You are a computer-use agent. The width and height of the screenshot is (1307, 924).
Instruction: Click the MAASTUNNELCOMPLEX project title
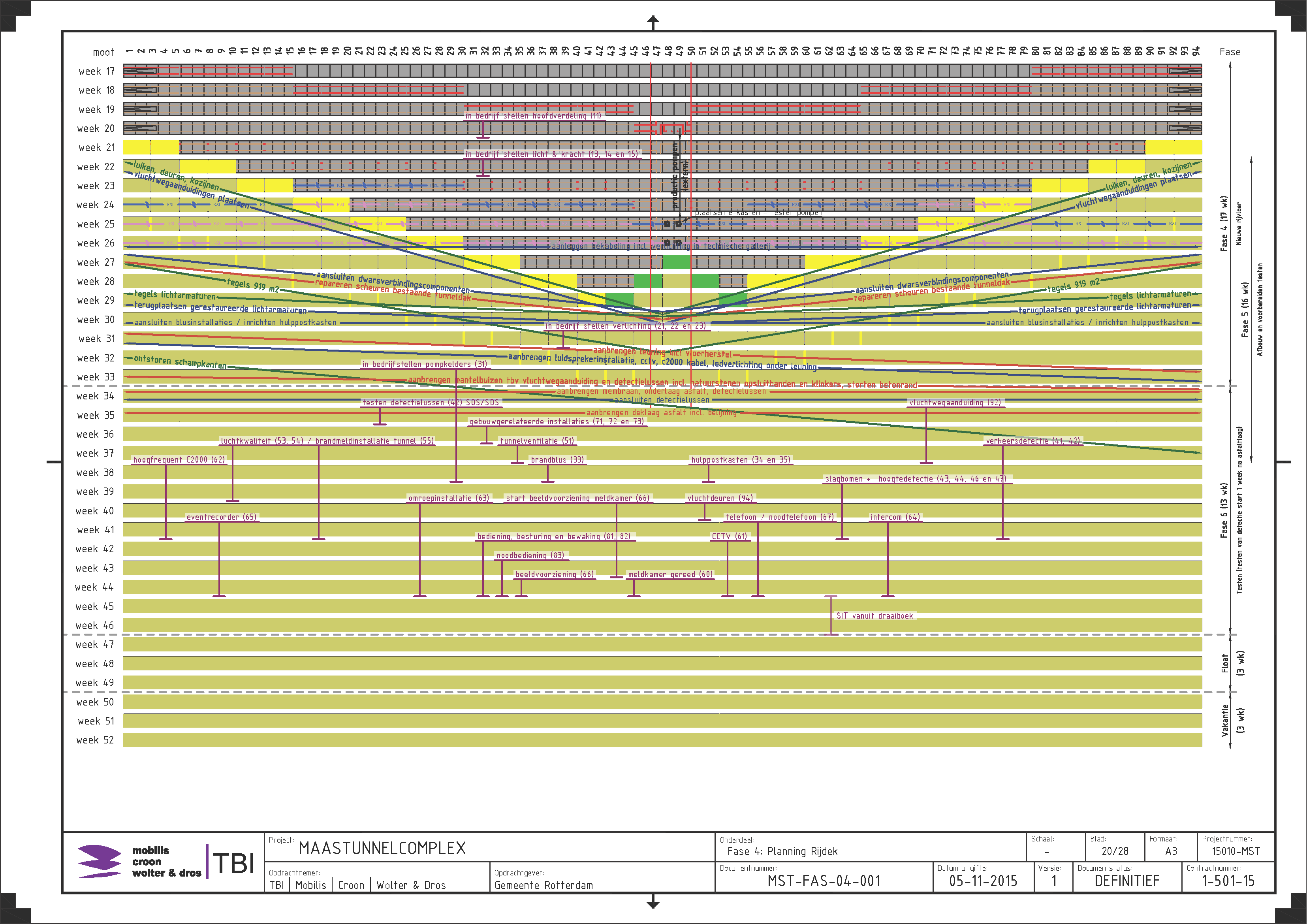coord(382,848)
